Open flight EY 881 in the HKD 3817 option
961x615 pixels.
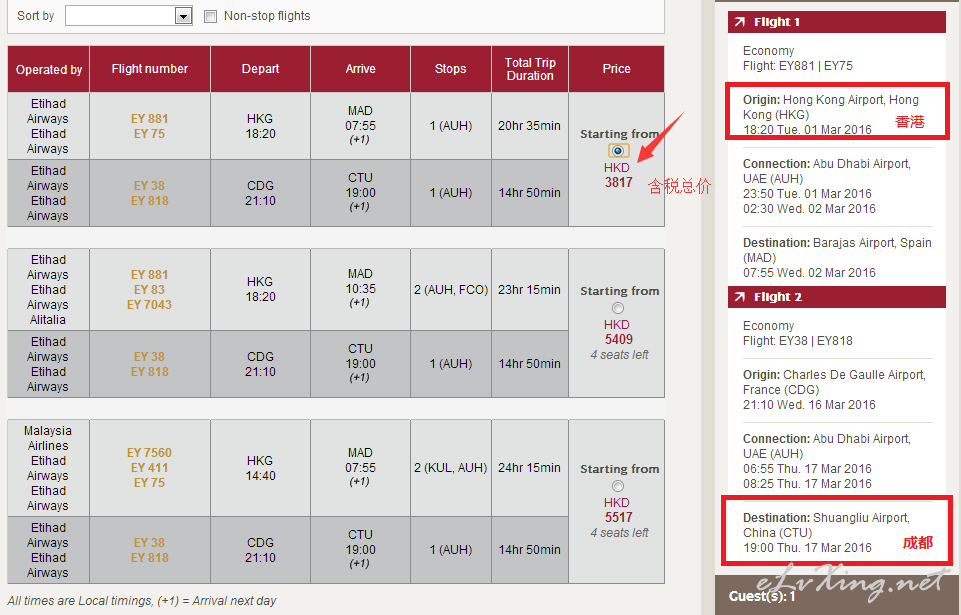tap(150, 119)
